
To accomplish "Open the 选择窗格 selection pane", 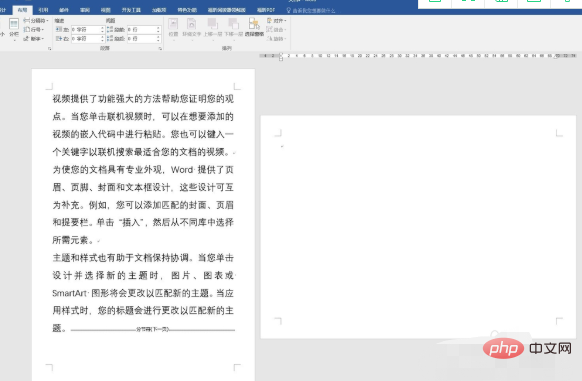I will (x=254, y=27).
